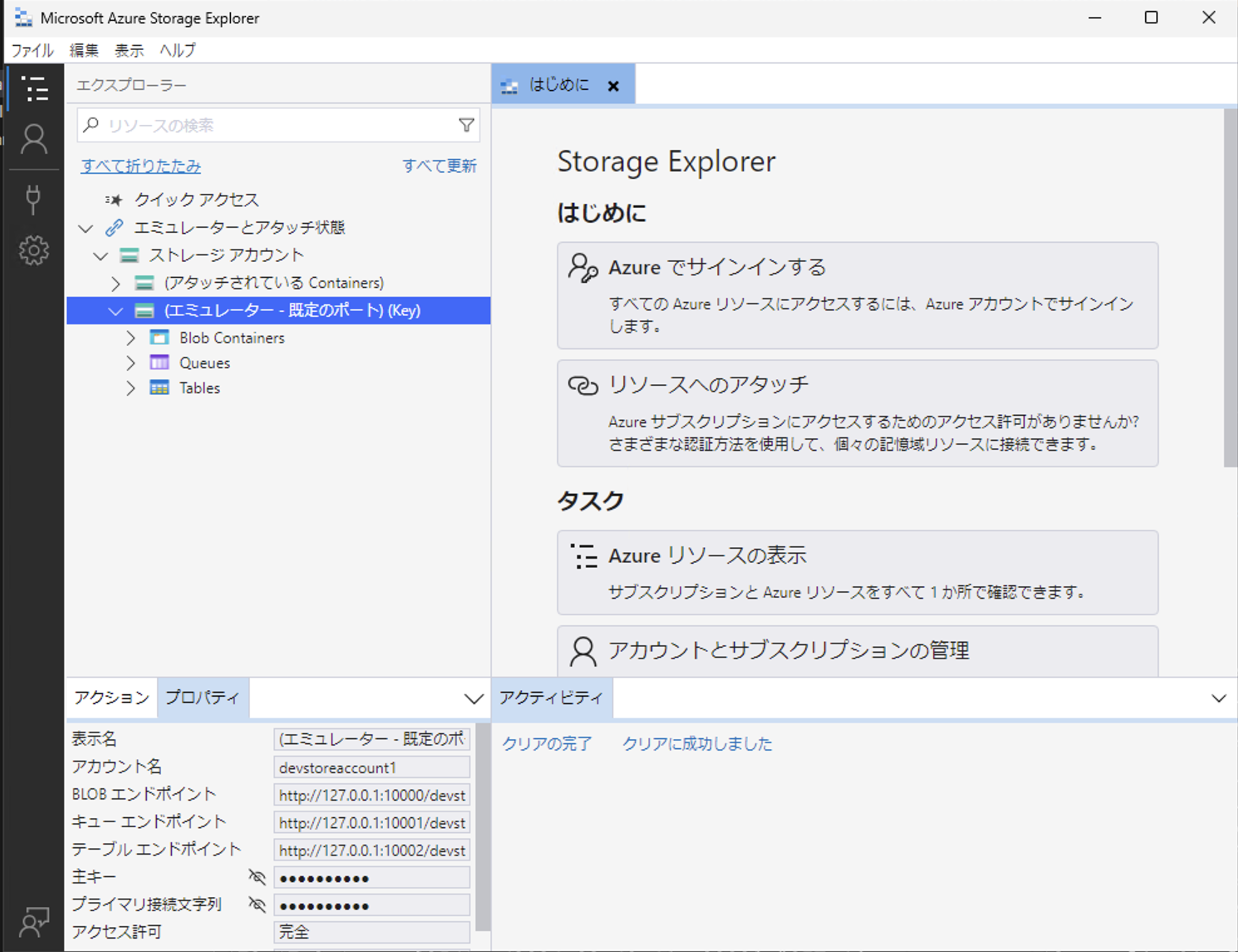Open the account management sidebar icon
1238x952 pixels.
34,139
